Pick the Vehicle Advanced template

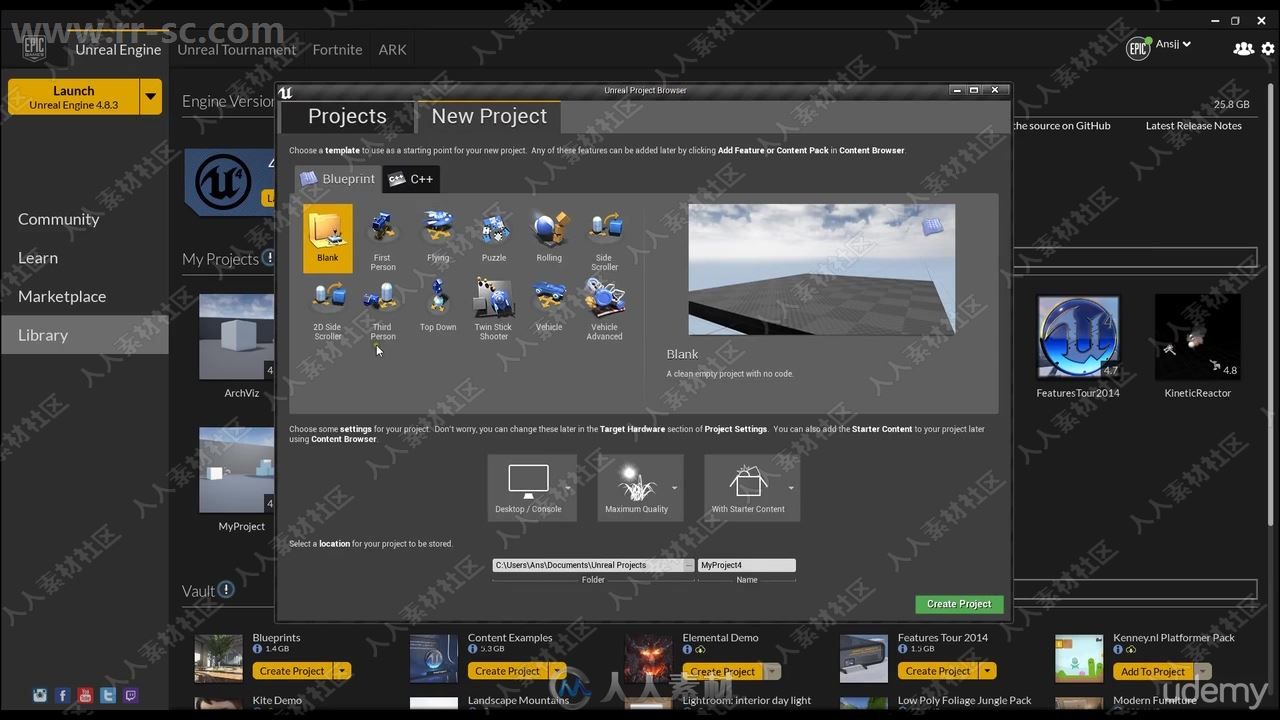coord(605,309)
